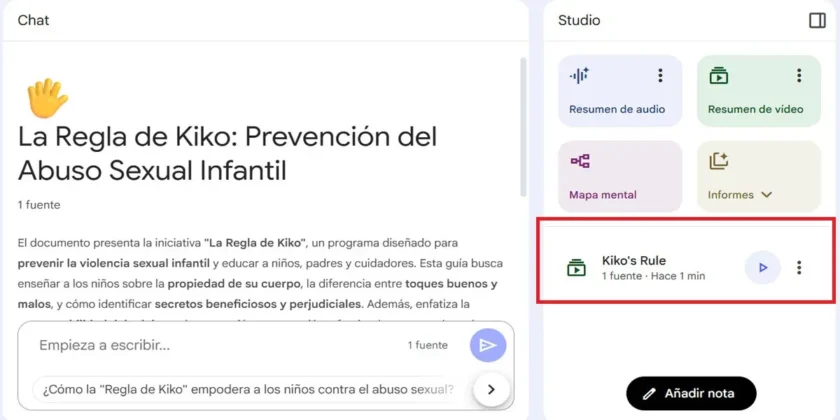Viewport: 840px width, 420px height.
Task: Click the chat panel vertical scrollbar
Action: [523, 127]
